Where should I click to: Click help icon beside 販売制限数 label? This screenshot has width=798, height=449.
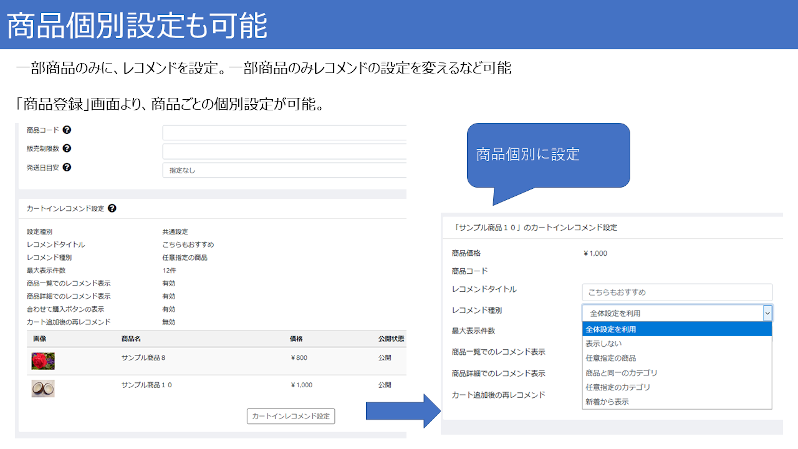coord(67,148)
